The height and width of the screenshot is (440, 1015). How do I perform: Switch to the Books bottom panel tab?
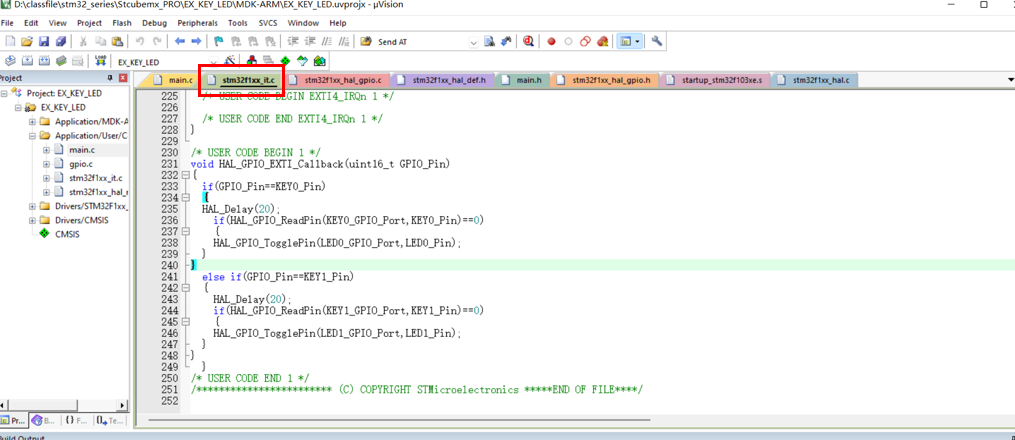[45, 421]
